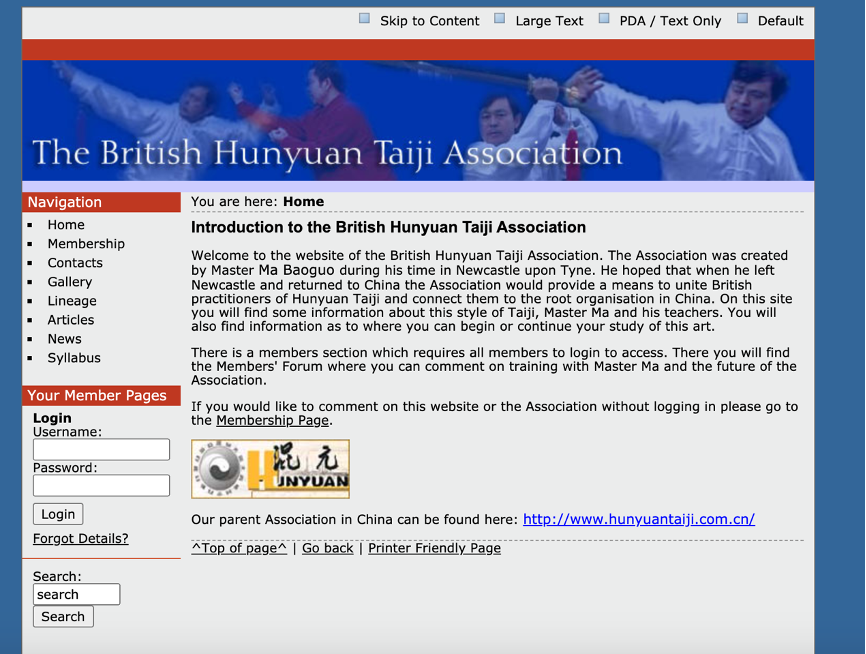Screen dimensions: 866x654
Task: Open the Gallery section
Action: point(70,282)
